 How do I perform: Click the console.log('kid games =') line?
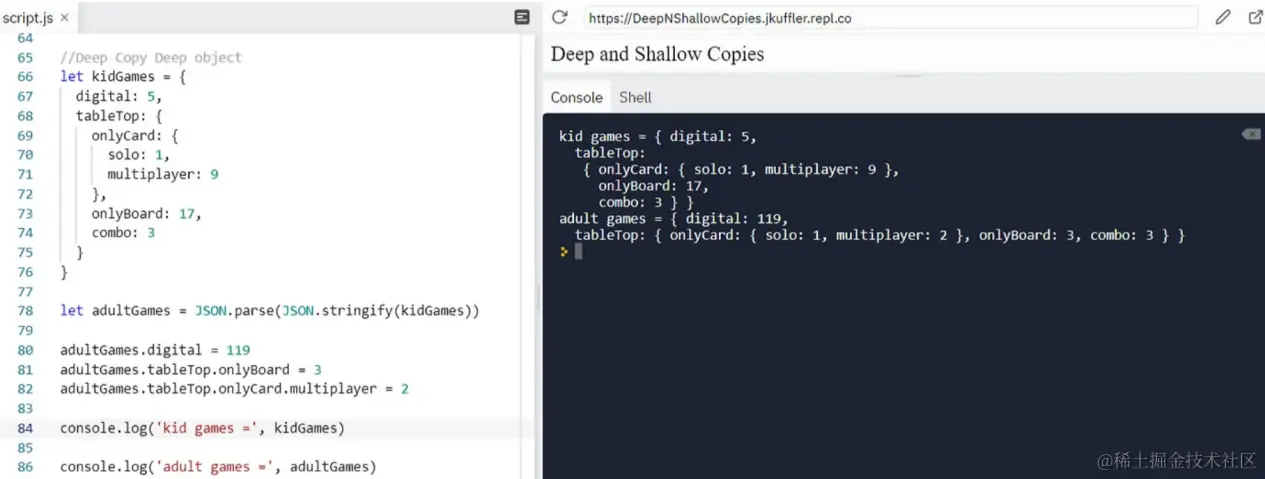click(202, 428)
